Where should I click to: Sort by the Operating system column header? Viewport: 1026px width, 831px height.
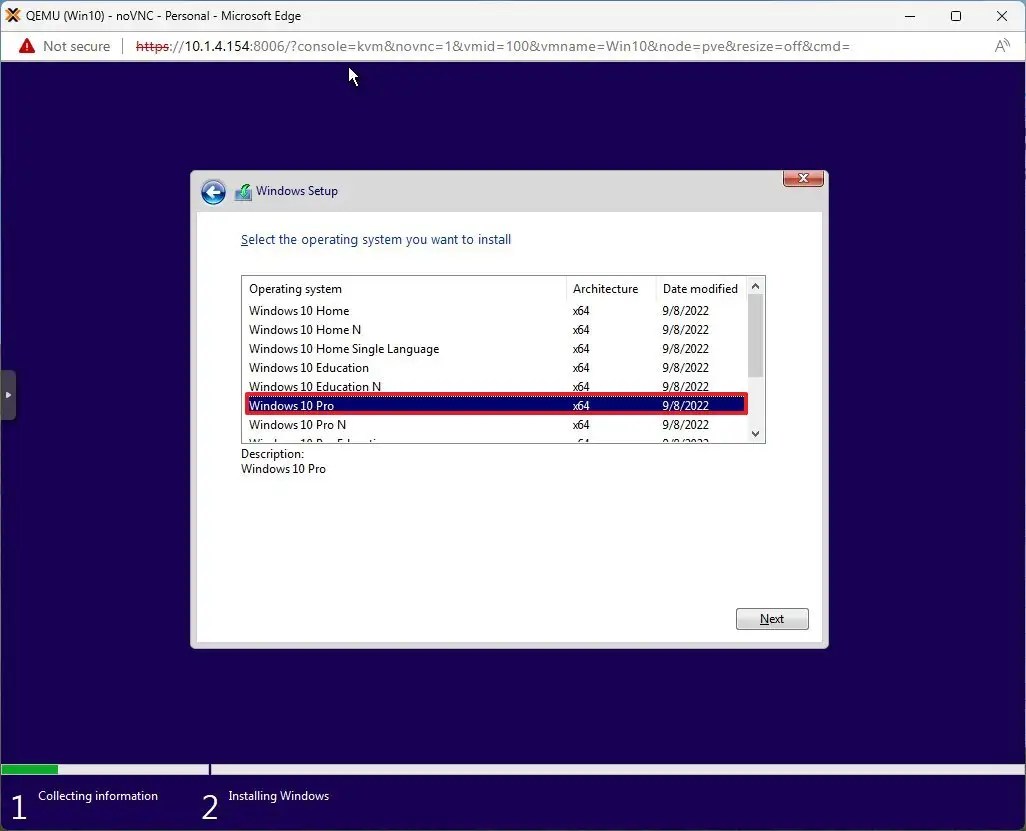point(296,288)
